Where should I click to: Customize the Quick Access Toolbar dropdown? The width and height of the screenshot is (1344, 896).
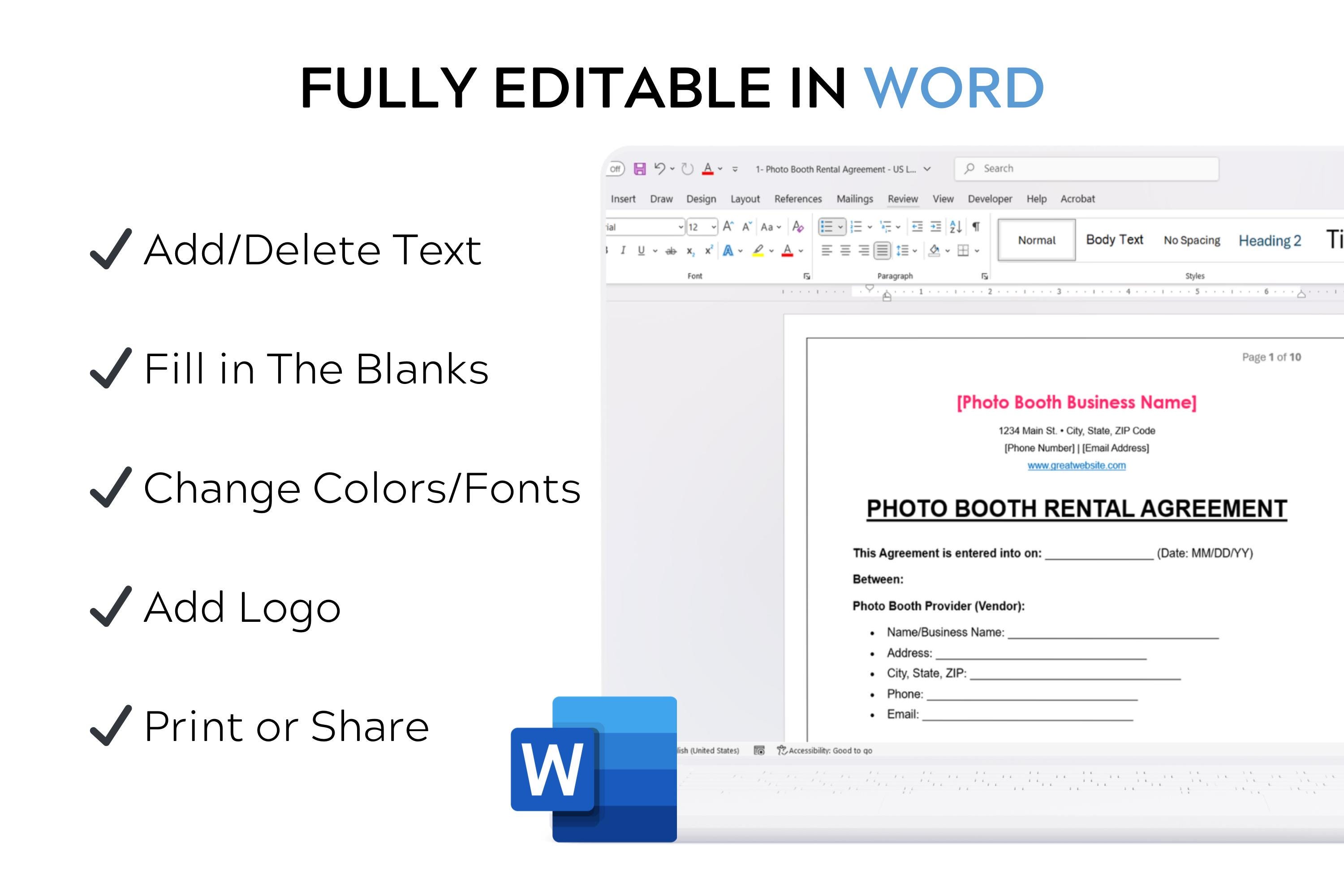tap(736, 169)
